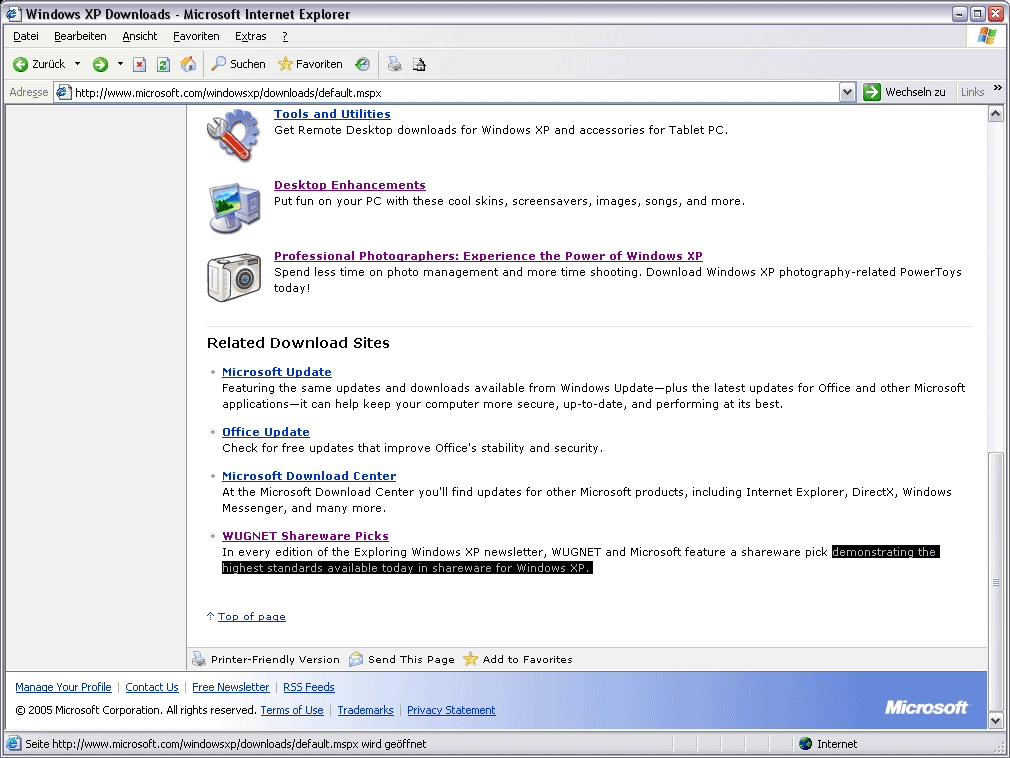Viewport: 1010px width, 758px height.
Task: Expand the forward button dropdown arrow
Action: [x=120, y=64]
